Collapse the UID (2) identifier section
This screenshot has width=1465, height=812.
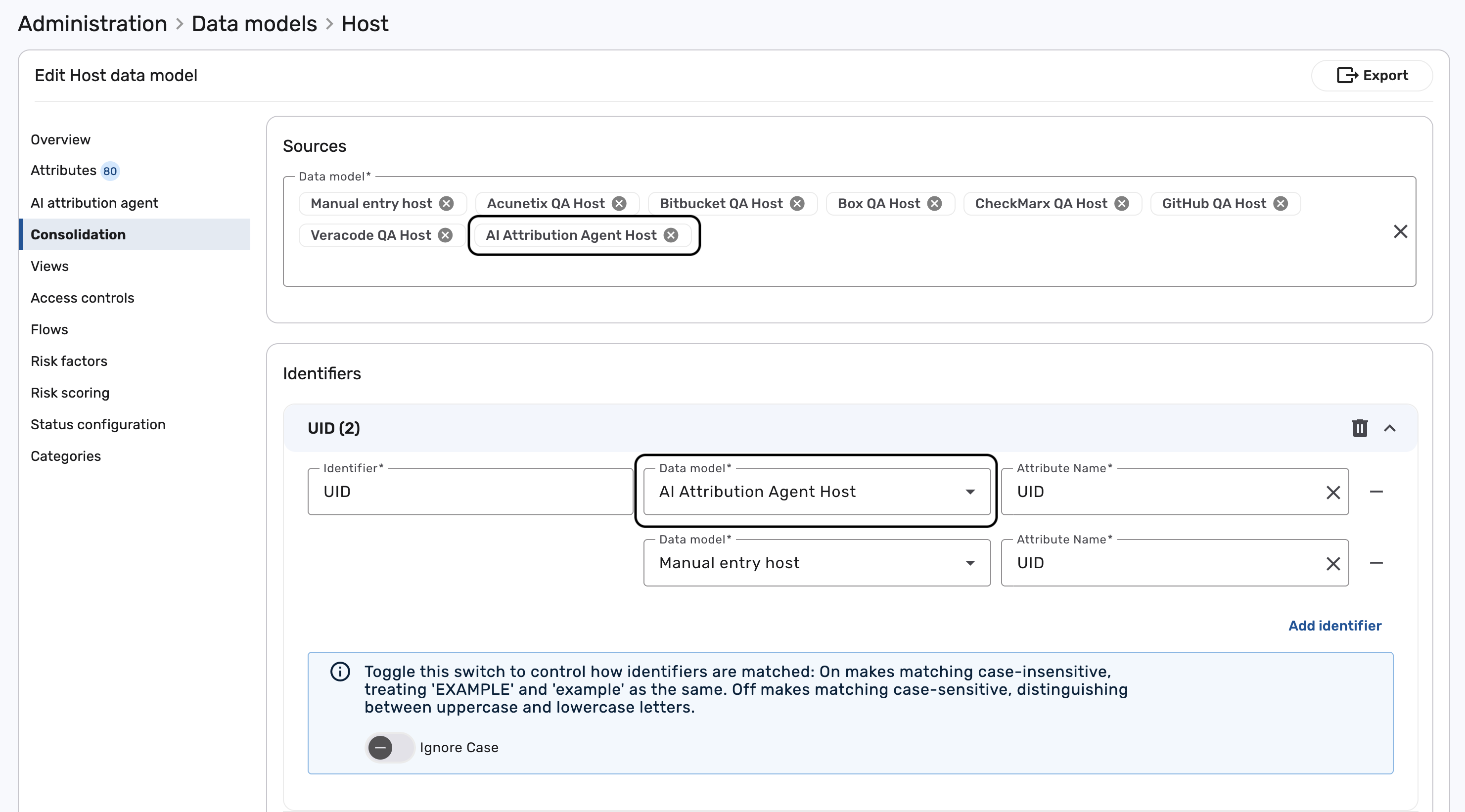click(1389, 428)
